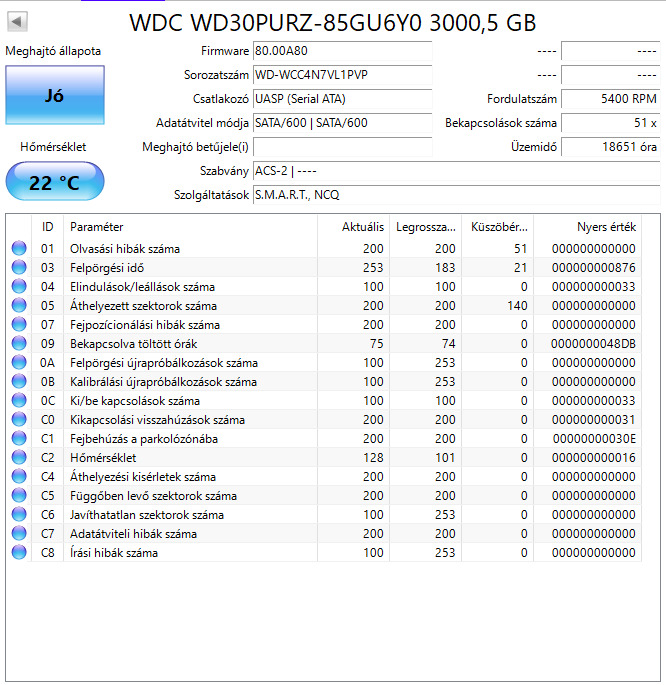Select the Függőben levő szektorok száma name

[x=153, y=495]
